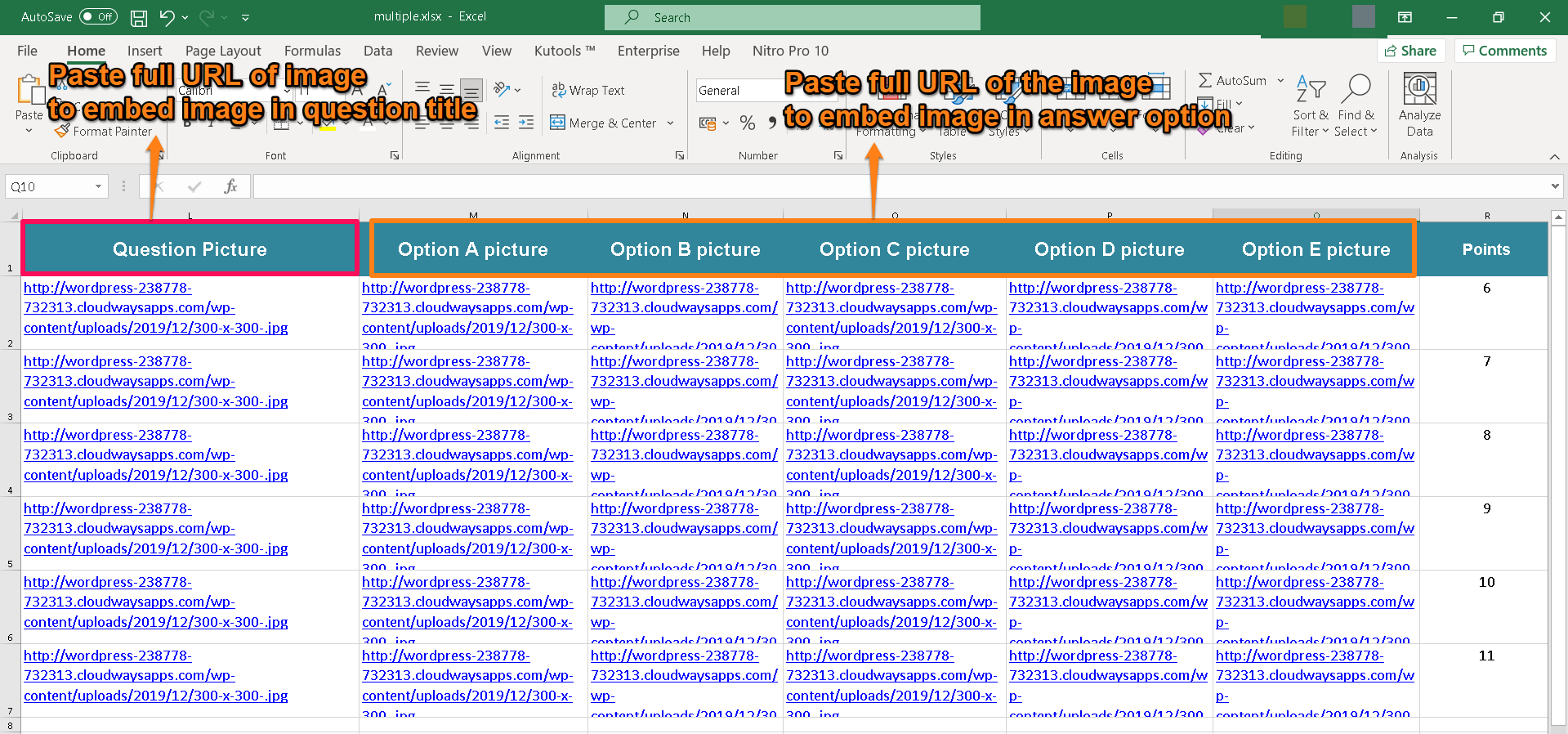Open the Comments pane button
Image resolution: width=1568 pixels, height=734 pixels.
(x=1504, y=51)
